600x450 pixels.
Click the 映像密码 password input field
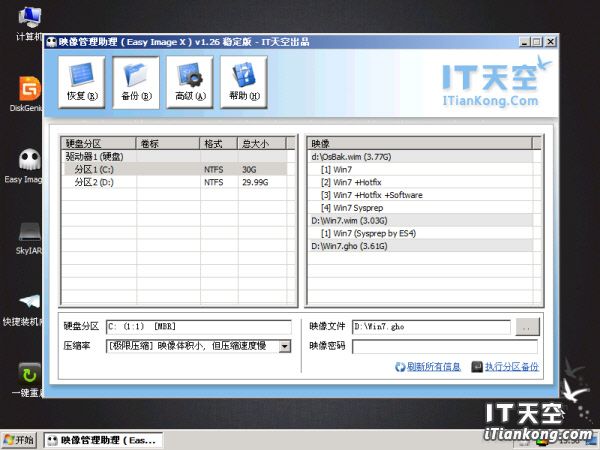pyautogui.click(x=445, y=347)
